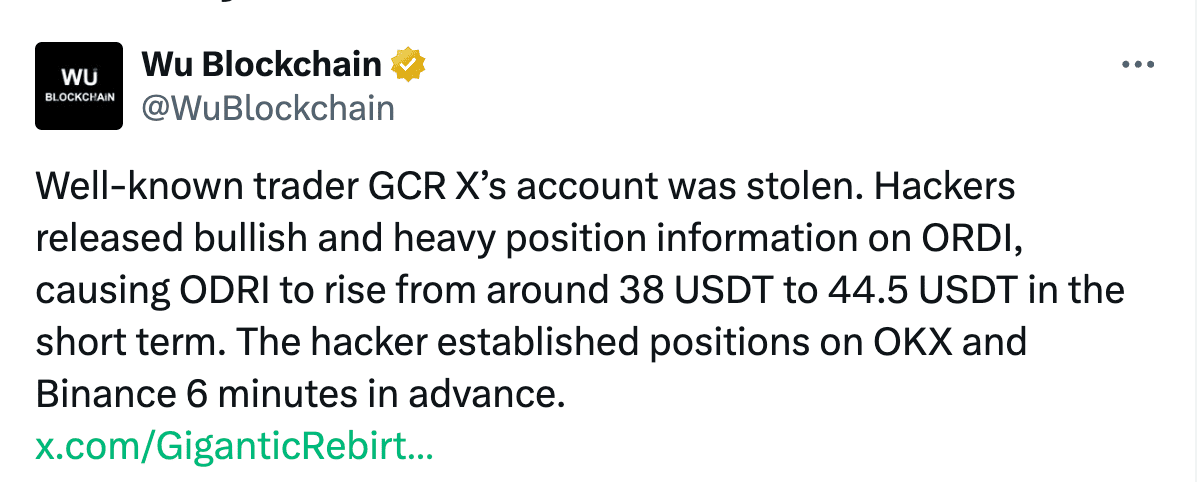
Task: Open the tweet's more options menu
Action: (x=1139, y=65)
